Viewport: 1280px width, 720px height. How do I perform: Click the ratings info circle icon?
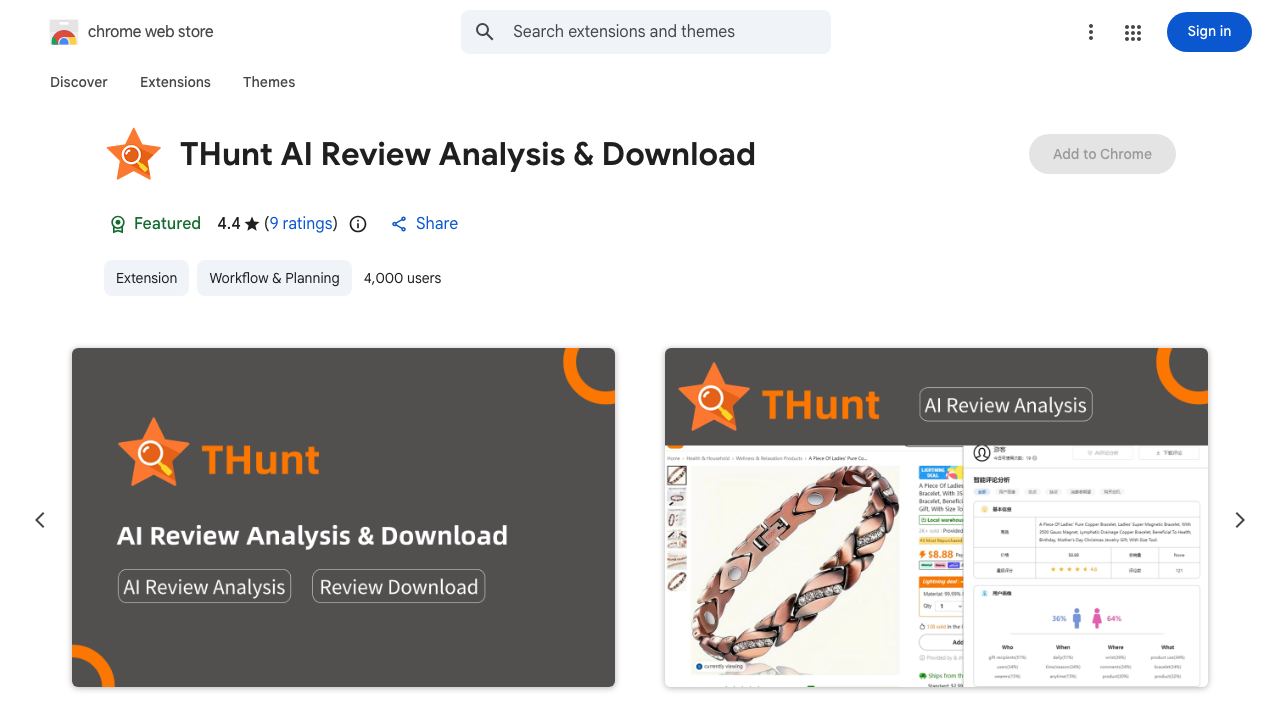358,224
